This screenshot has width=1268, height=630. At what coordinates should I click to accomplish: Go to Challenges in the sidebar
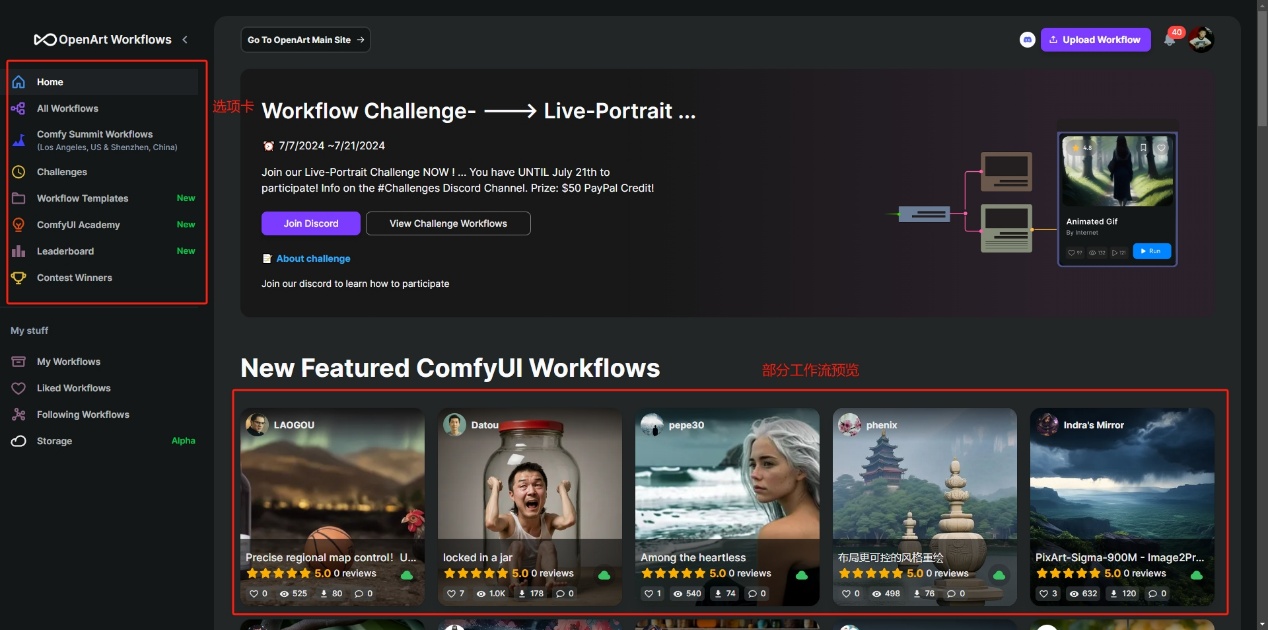(x=62, y=172)
